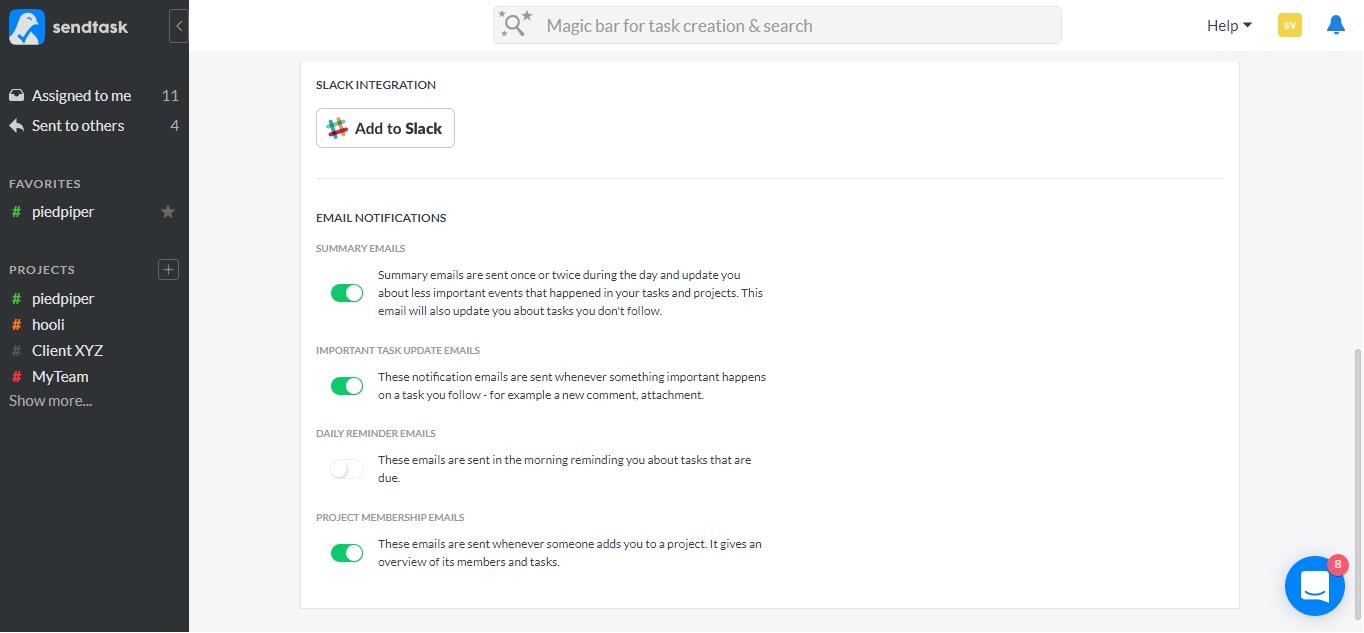
Task: Add a new project with plus icon
Action: pyautogui.click(x=168, y=269)
